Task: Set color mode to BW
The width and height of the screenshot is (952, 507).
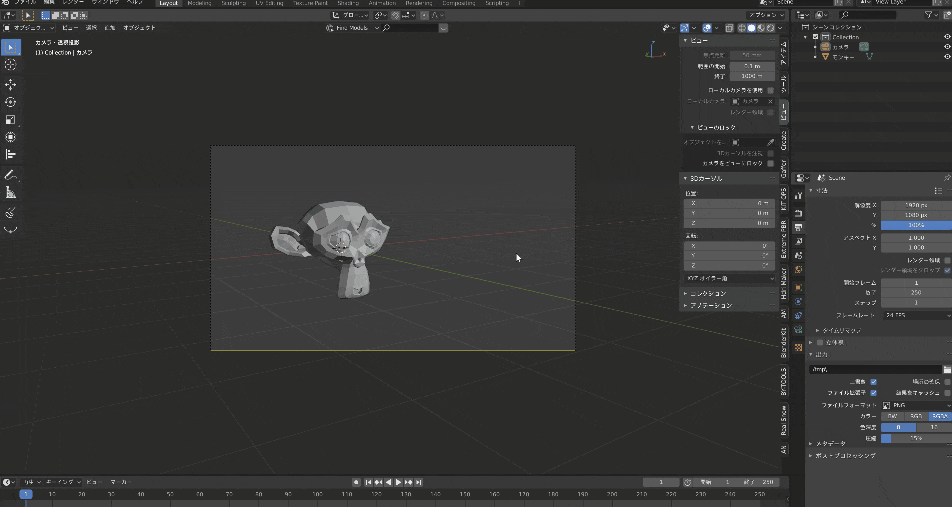Action: tap(892, 417)
